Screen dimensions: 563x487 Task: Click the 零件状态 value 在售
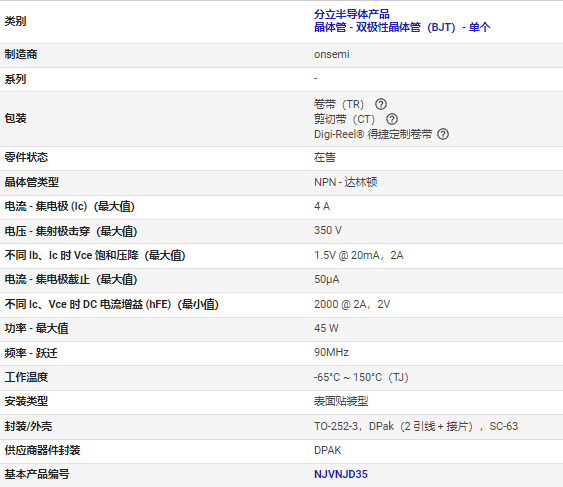tap(325, 157)
